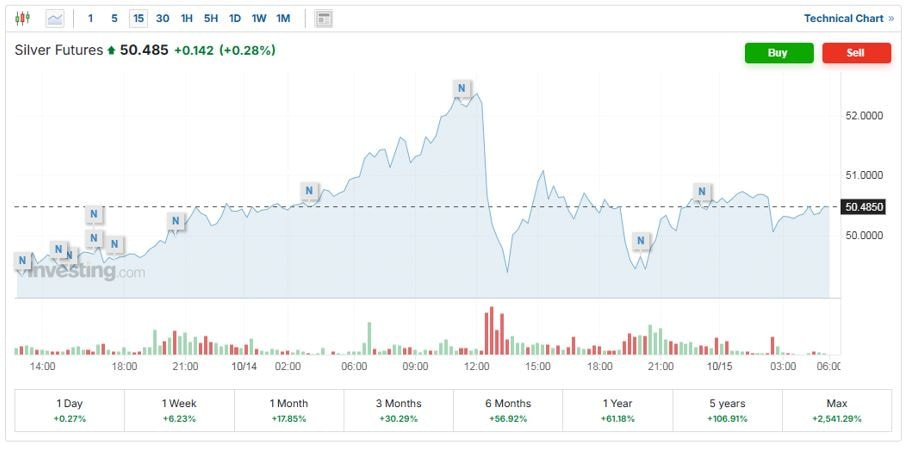Click the 50.4850 current price label
The width and height of the screenshot is (910, 449).
(x=863, y=207)
